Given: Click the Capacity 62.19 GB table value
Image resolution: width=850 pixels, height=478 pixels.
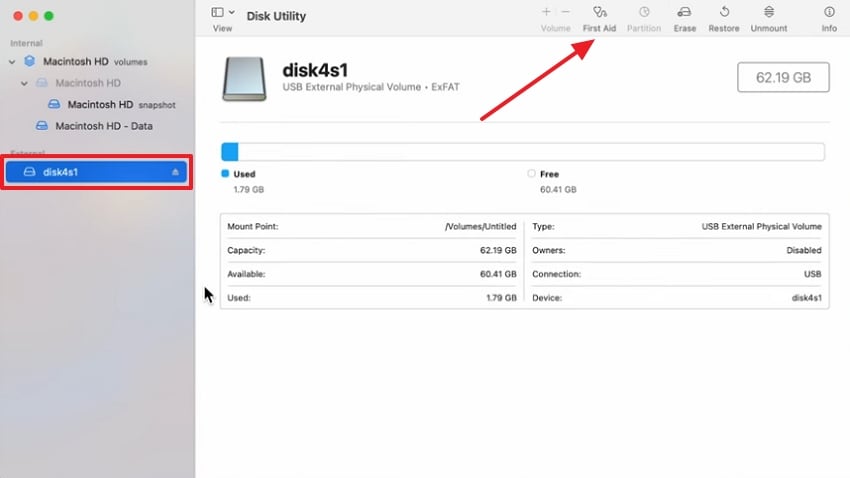Looking at the screenshot, I should 498,250.
